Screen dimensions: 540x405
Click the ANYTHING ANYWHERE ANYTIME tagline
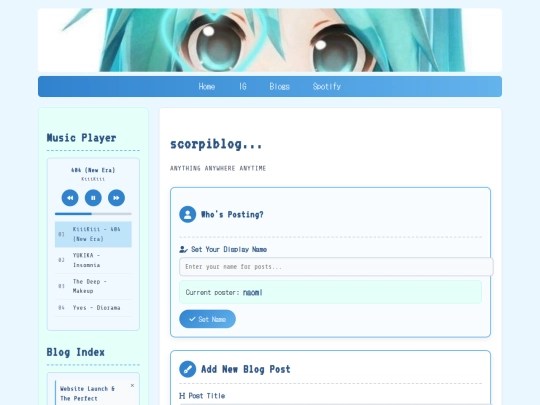(x=218, y=168)
